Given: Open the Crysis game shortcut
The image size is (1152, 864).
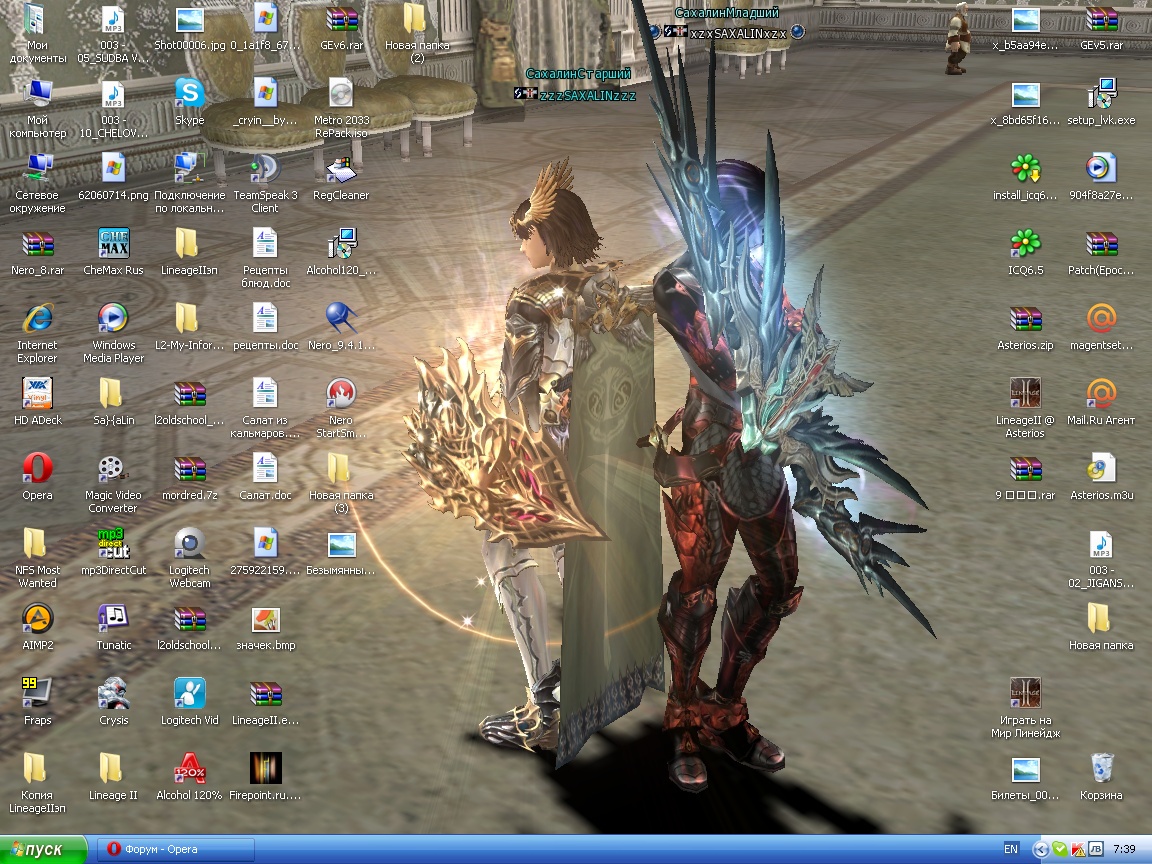Looking at the screenshot, I should coord(113,693).
